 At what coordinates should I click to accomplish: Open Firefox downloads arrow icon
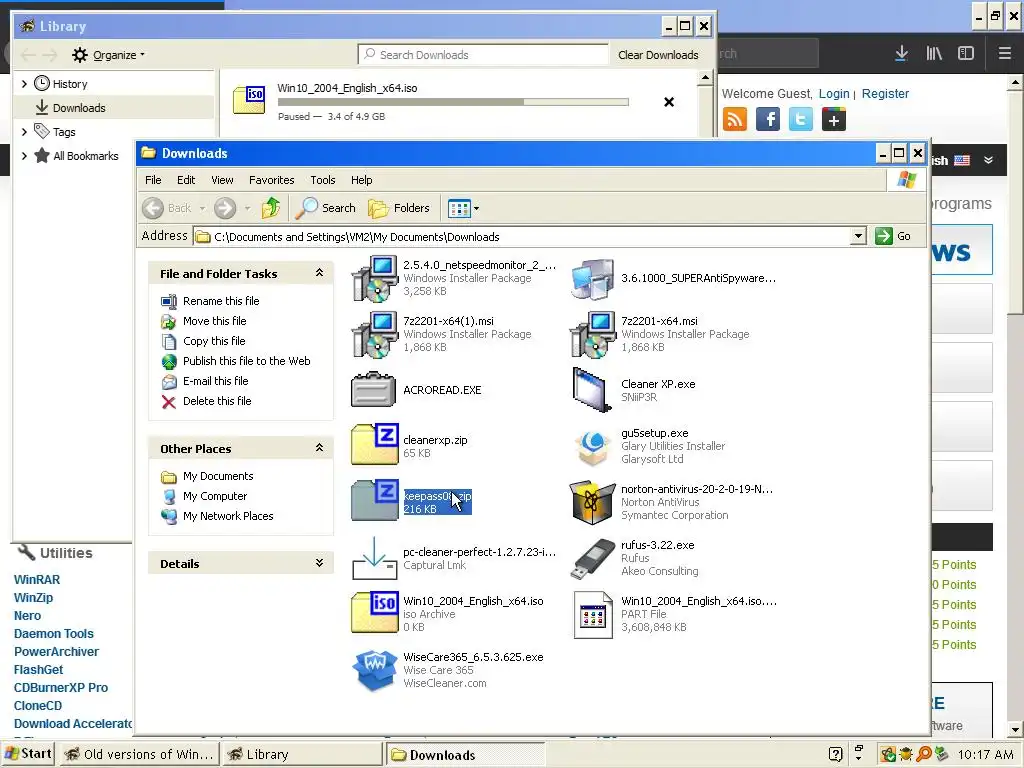point(901,54)
